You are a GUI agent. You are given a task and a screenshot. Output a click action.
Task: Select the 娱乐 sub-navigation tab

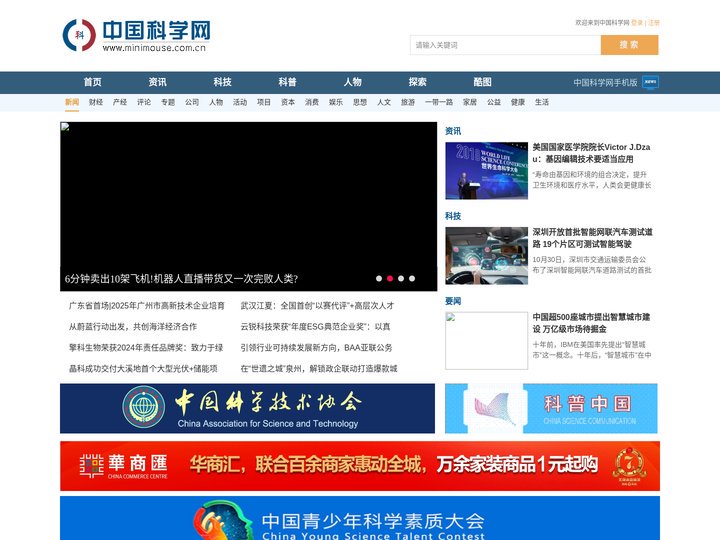(x=336, y=102)
